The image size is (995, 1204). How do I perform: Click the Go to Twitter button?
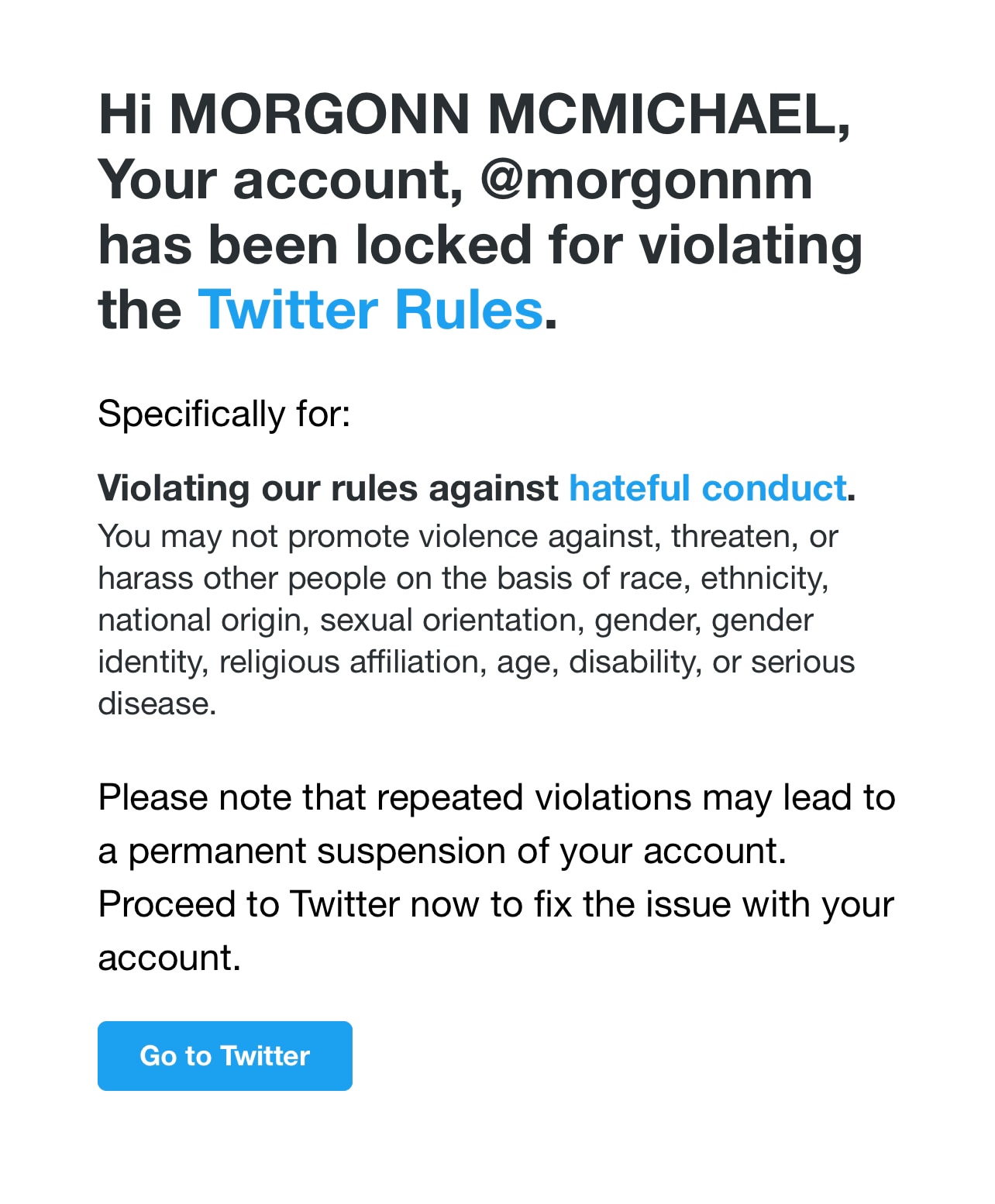point(225,1056)
